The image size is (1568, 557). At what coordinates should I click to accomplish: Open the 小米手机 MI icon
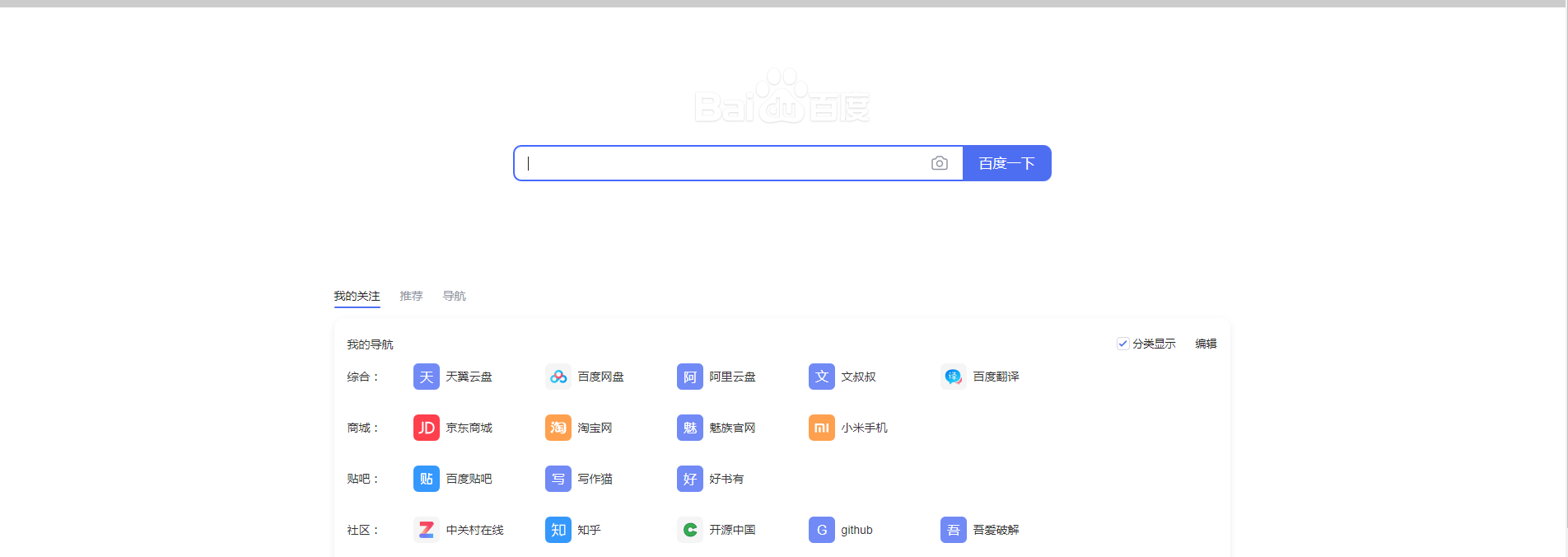(822, 428)
